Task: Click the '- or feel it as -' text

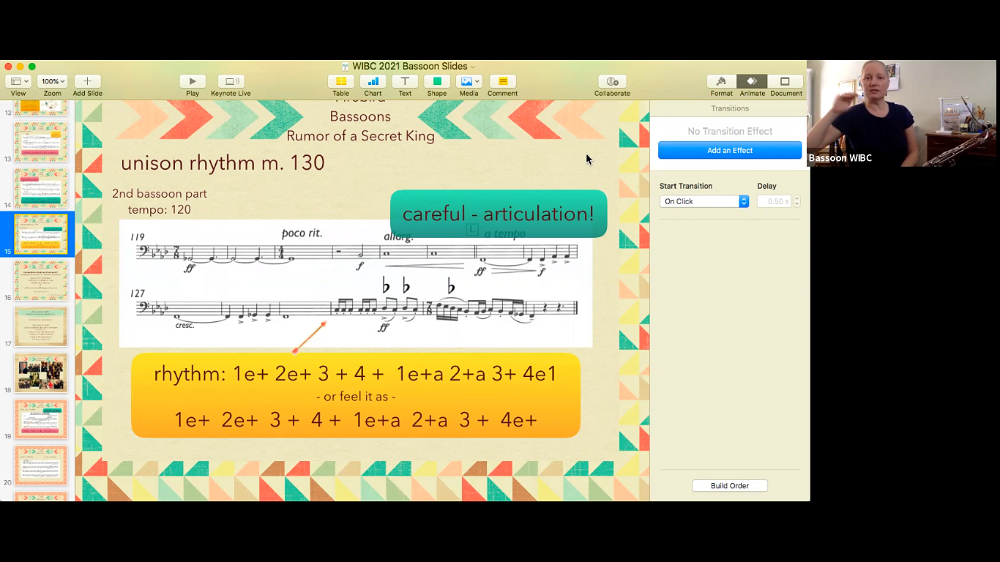Action: 355,396
